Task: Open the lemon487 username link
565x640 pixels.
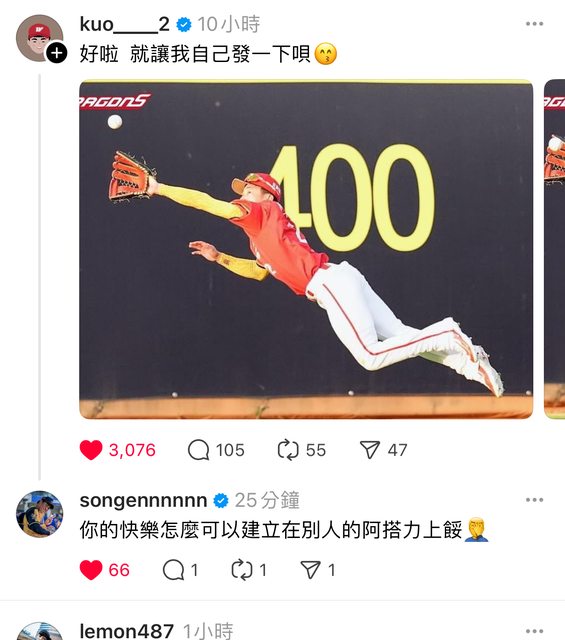Action: 127,631
